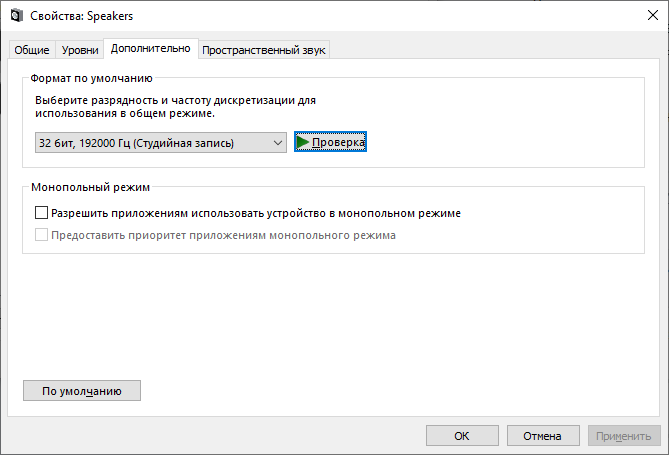
Task: Restore settings with По умолчанию button
Action: pos(81,391)
